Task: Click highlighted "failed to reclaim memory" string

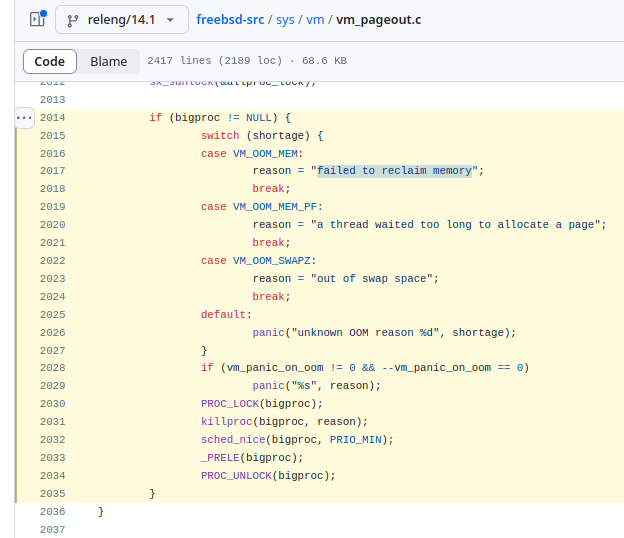Action: point(394,171)
